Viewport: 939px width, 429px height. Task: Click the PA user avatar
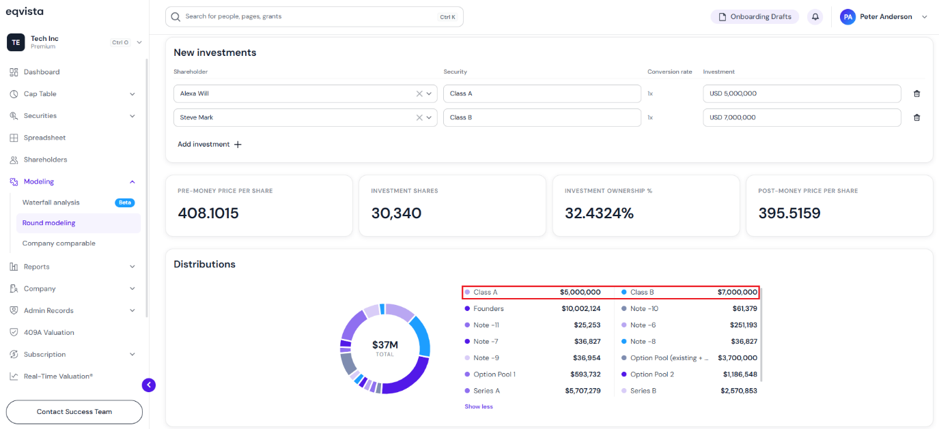(x=847, y=17)
